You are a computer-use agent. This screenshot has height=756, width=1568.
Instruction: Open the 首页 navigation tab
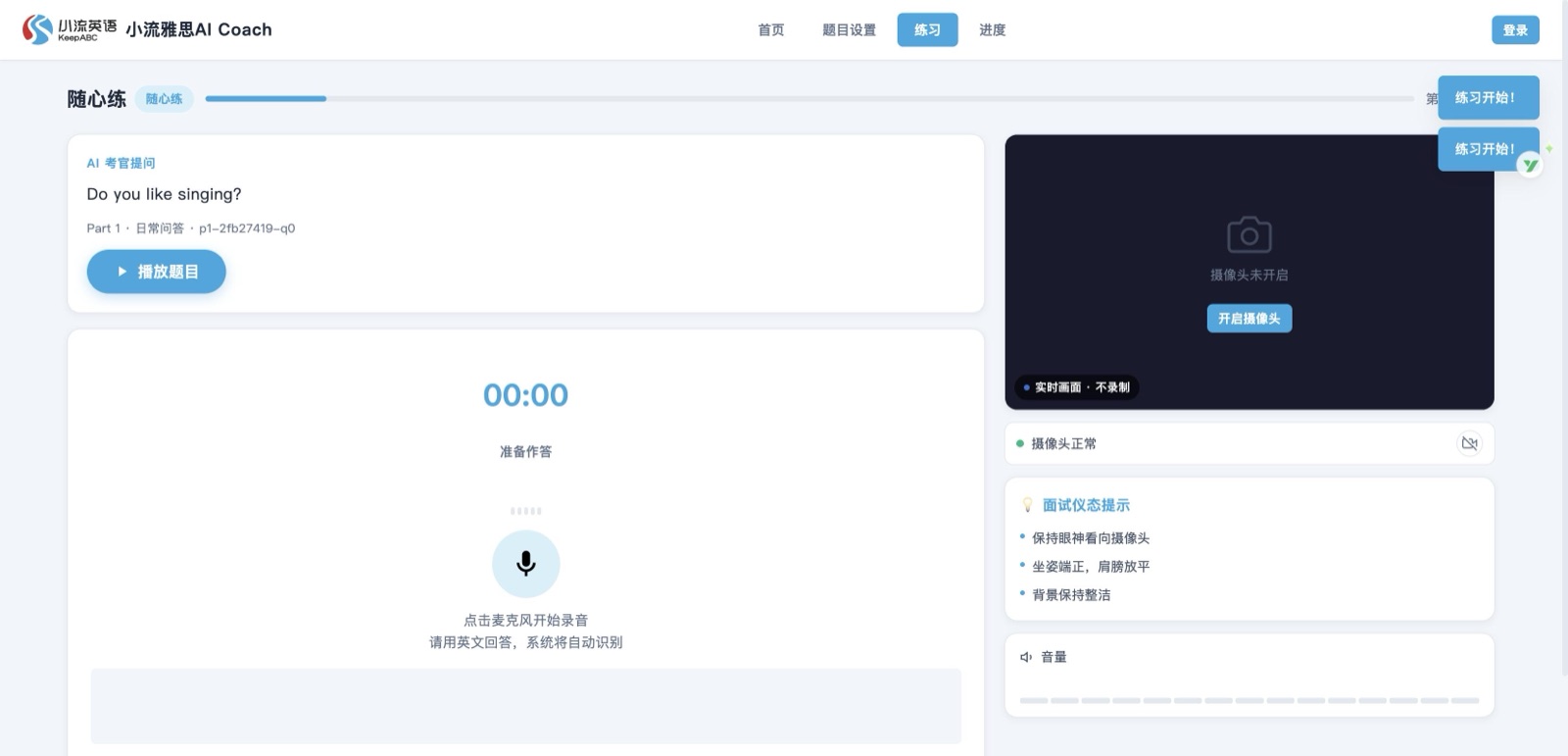click(771, 30)
